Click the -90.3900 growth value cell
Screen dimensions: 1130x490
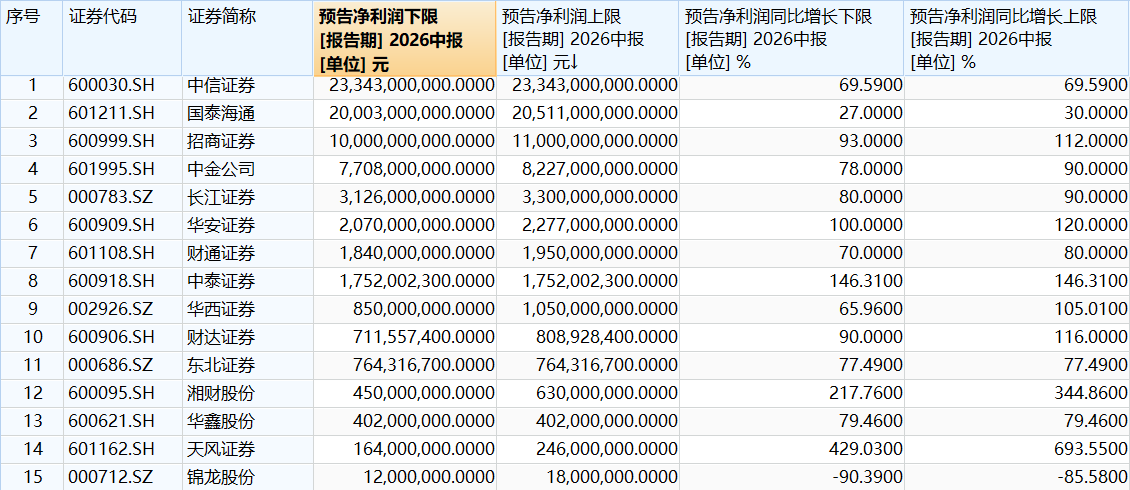[791, 477]
